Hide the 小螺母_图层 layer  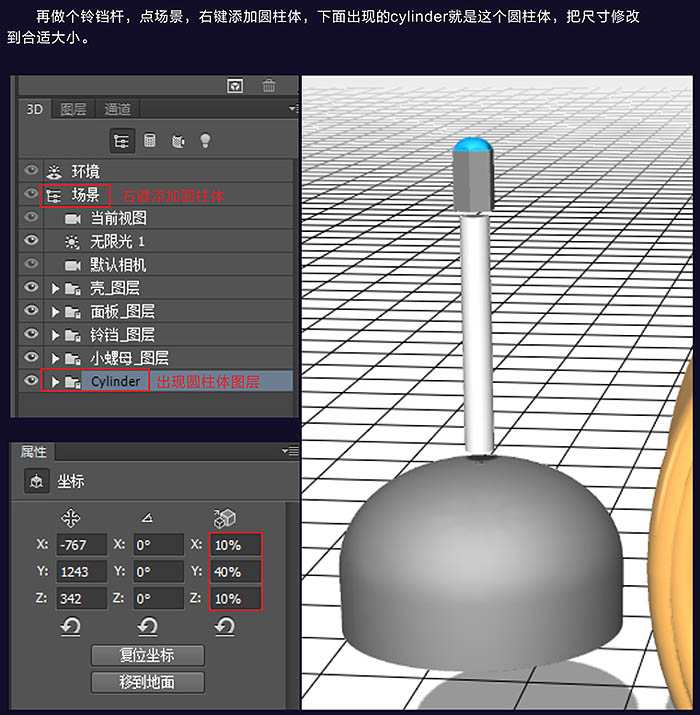31,357
